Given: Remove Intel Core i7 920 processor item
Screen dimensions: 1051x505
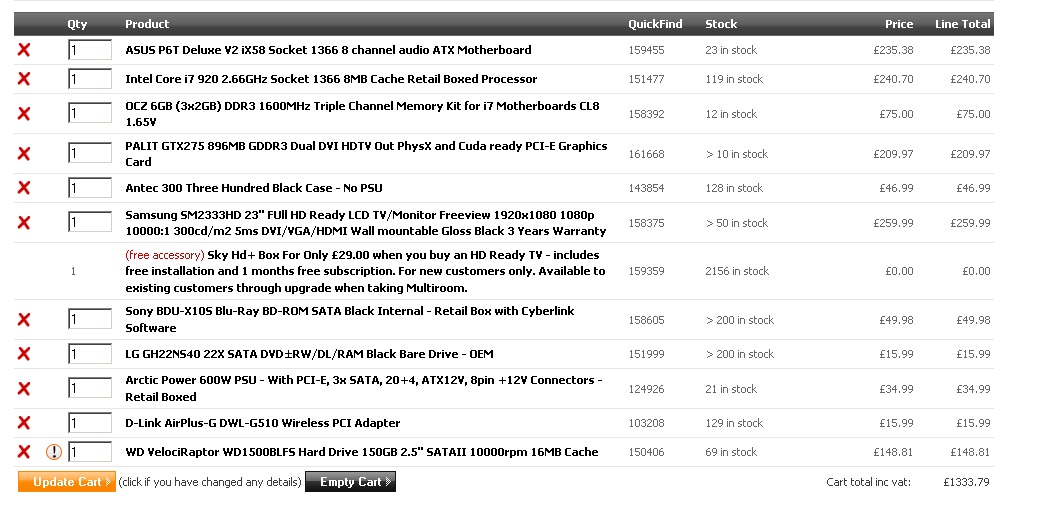Looking at the screenshot, I should [x=23, y=79].
